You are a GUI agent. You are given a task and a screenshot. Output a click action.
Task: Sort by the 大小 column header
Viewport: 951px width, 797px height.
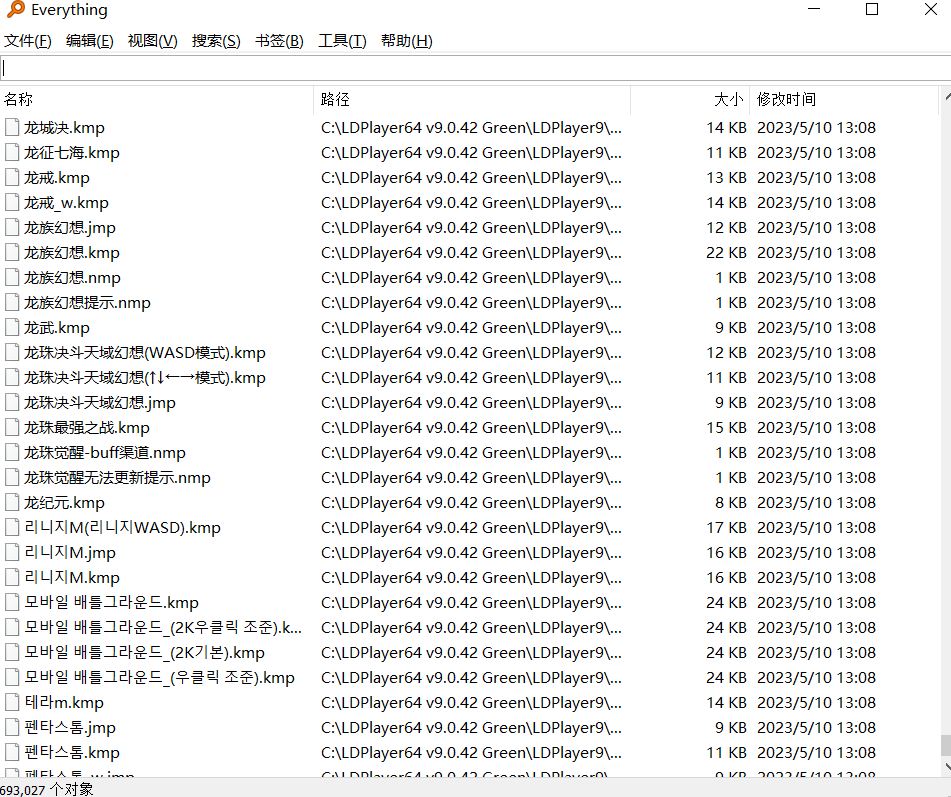691,99
